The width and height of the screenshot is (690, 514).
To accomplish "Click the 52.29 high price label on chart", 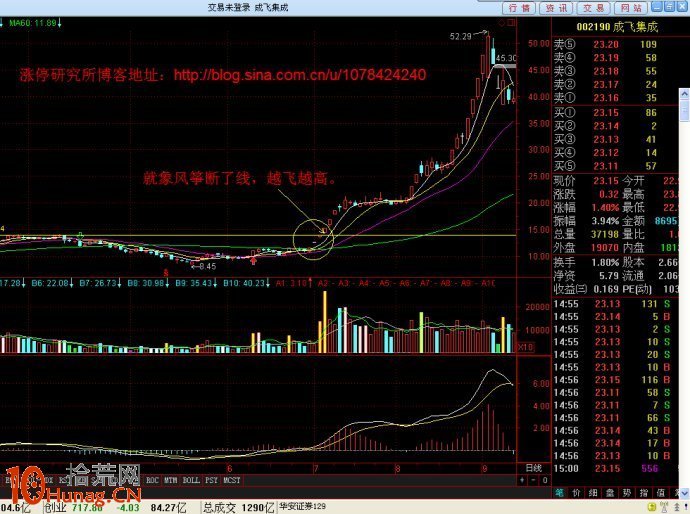I will [x=460, y=36].
